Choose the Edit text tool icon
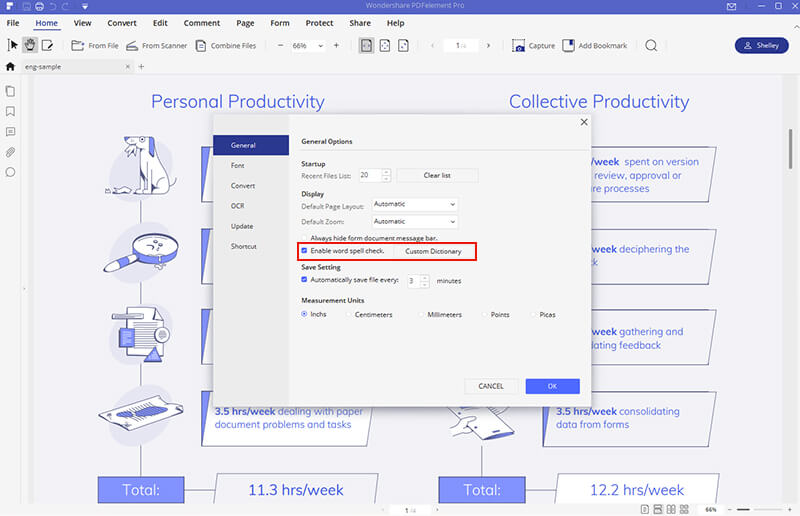The height and width of the screenshot is (516, 800). click(x=47, y=45)
